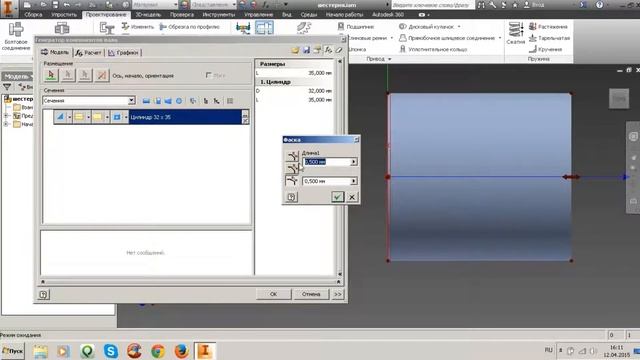Expand dialog with >> button

[x=337, y=294]
